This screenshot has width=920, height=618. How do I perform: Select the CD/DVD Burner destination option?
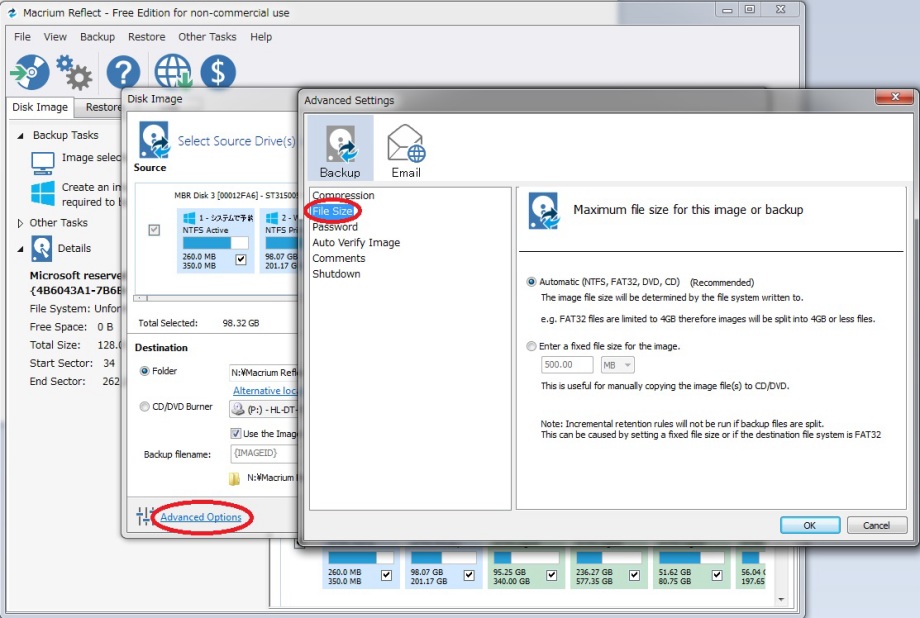[146, 407]
